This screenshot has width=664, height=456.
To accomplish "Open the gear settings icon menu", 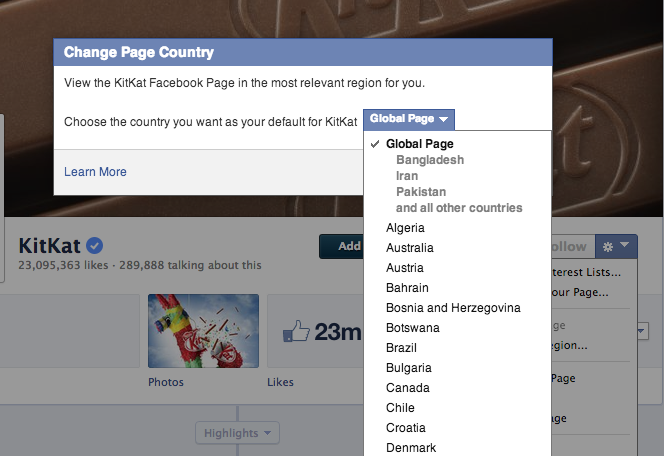I will coord(608,246).
